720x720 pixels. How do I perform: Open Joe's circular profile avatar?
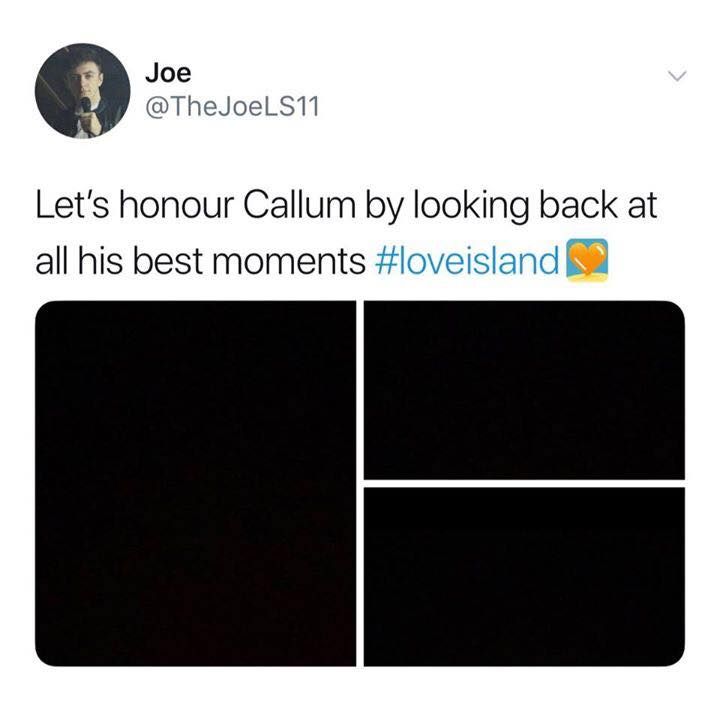point(83,91)
